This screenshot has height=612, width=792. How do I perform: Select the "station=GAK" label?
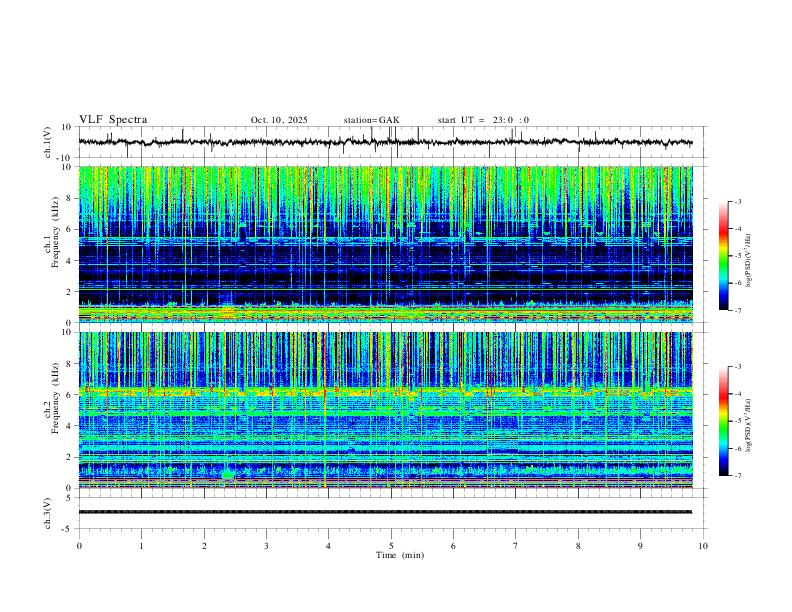tap(371, 120)
